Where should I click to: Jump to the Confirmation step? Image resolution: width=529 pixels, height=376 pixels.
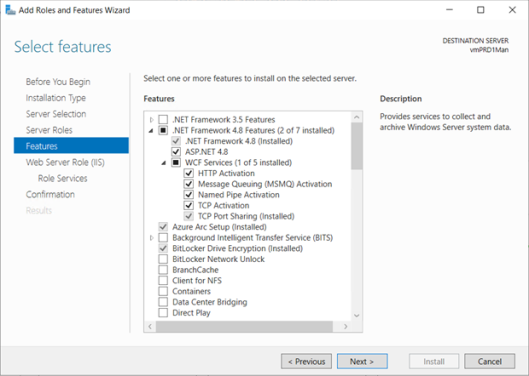click(50, 194)
